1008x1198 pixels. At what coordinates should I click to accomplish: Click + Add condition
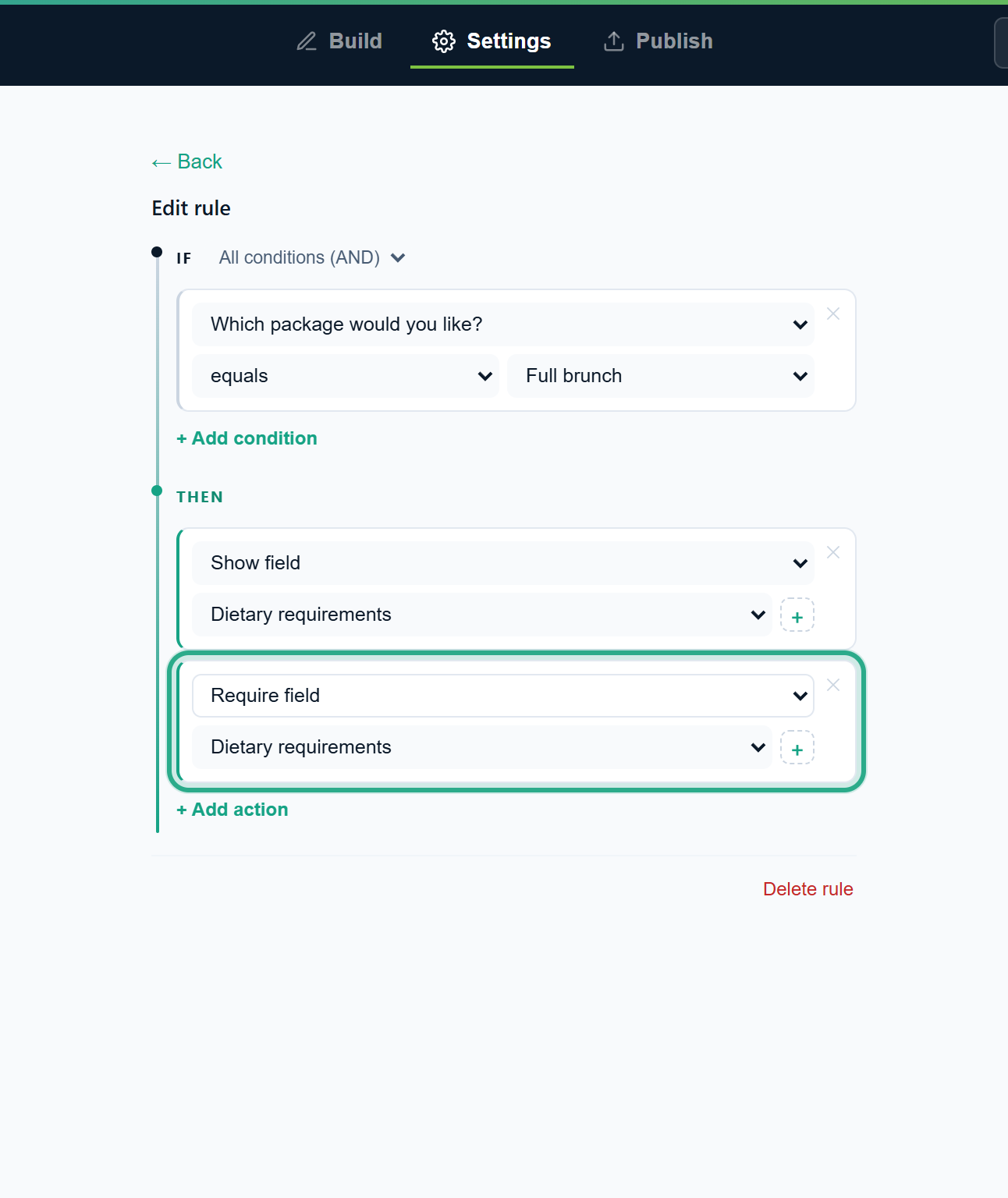pyautogui.click(x=247, y=438)
